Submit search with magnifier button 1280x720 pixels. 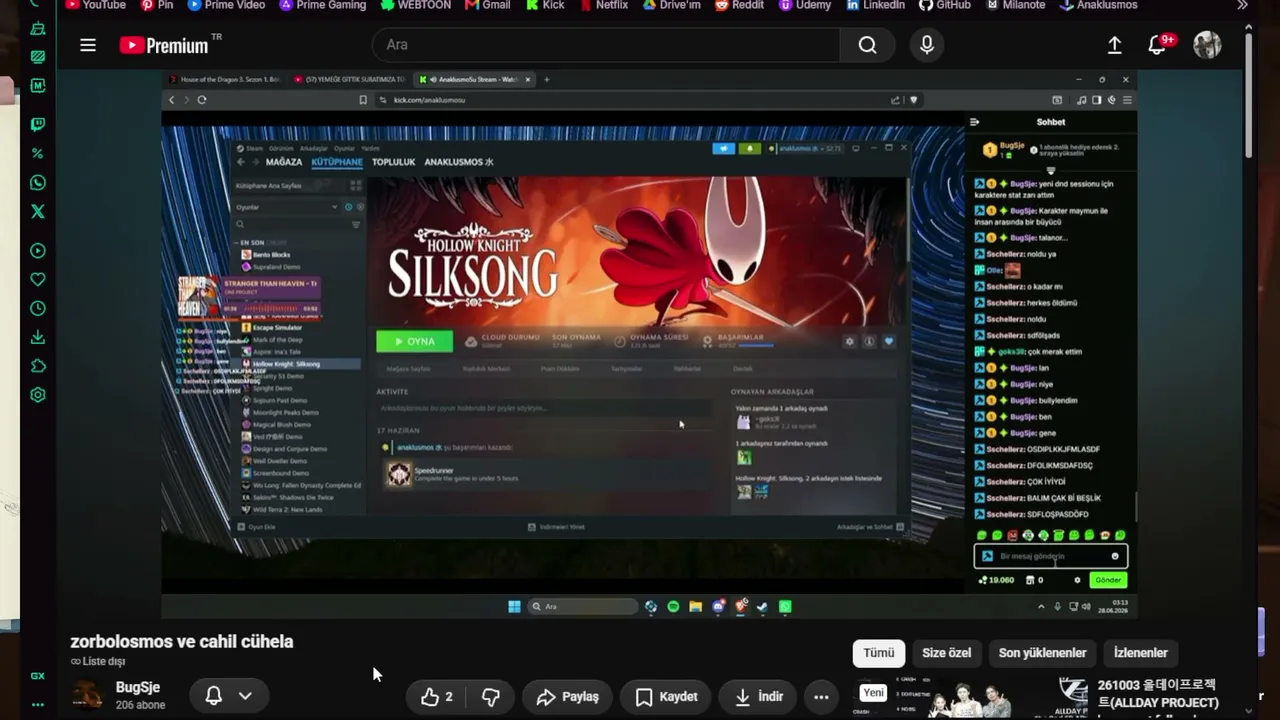click(x=867, y=45)
